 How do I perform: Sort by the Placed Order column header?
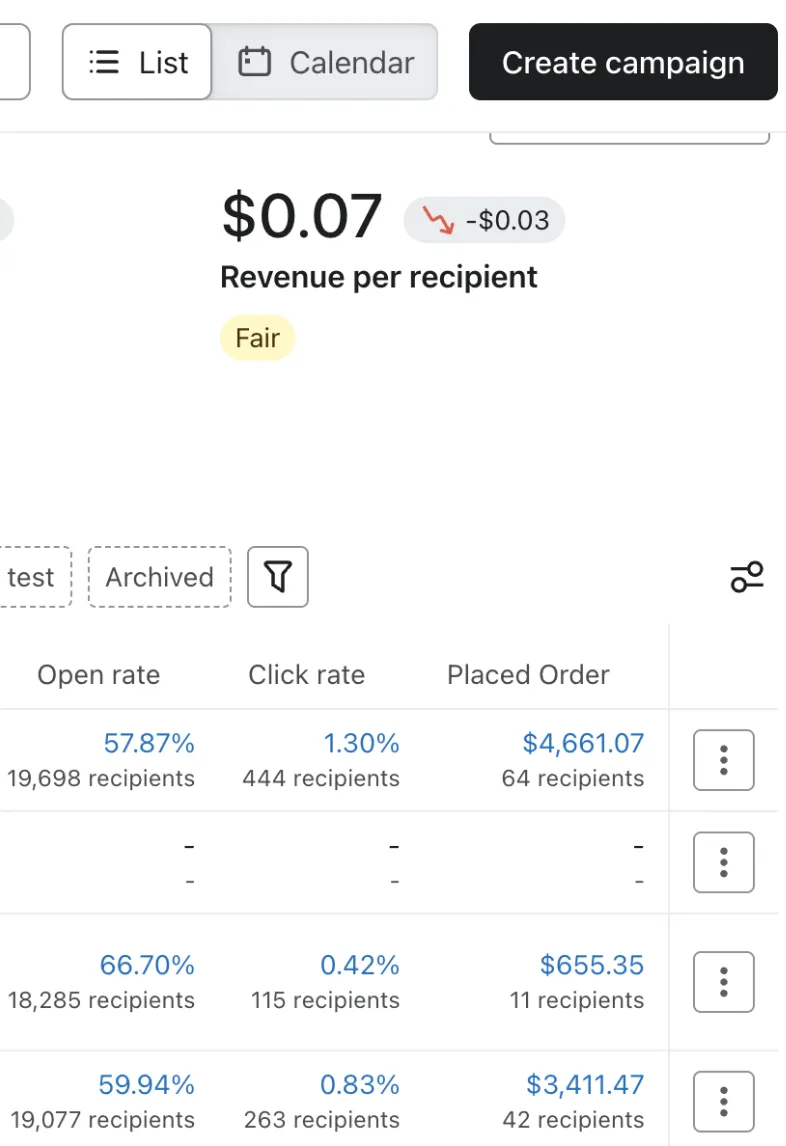coord(528,675)
